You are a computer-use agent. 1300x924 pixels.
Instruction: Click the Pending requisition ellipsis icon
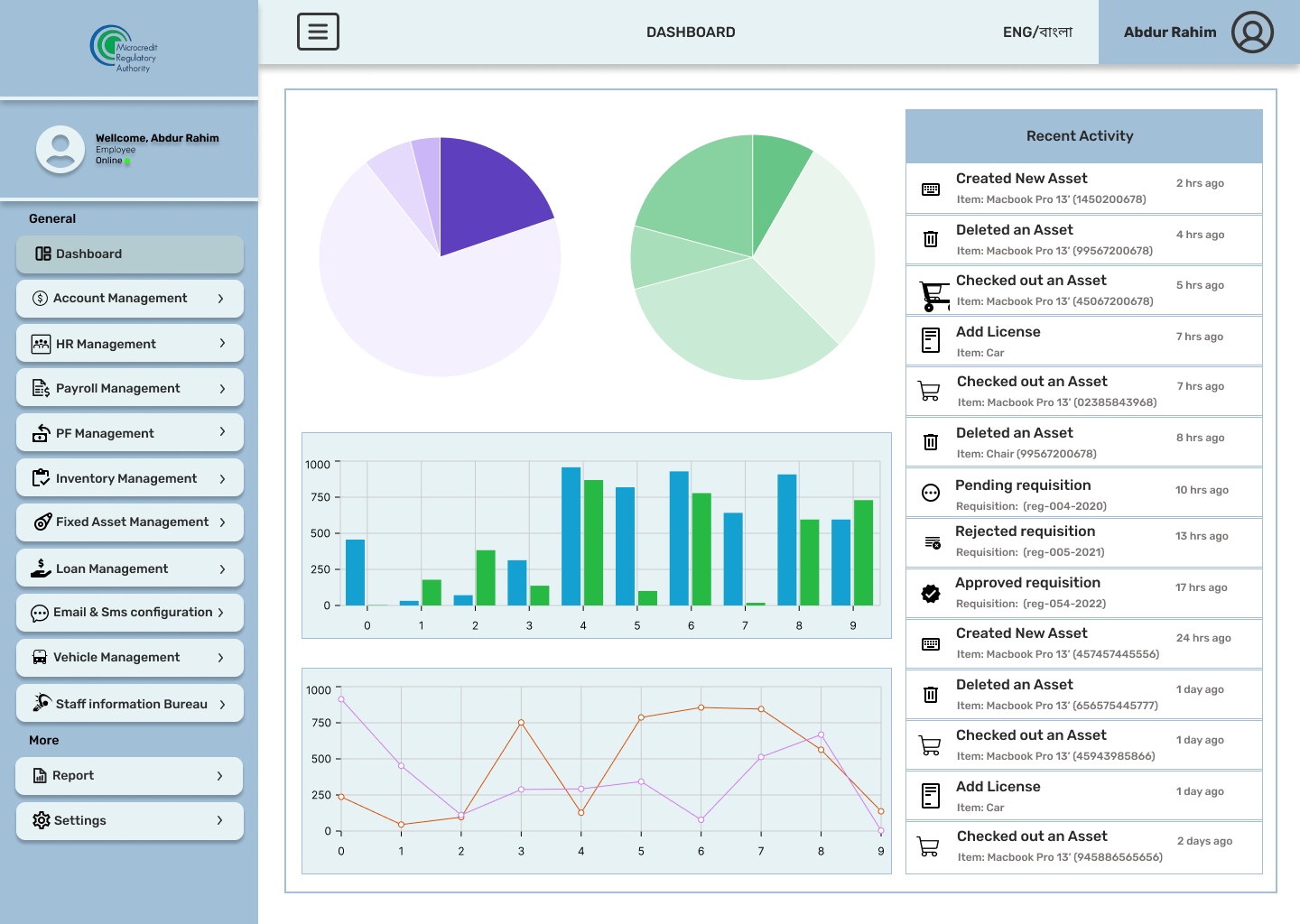pyautogui.click(x=931, y=493)
